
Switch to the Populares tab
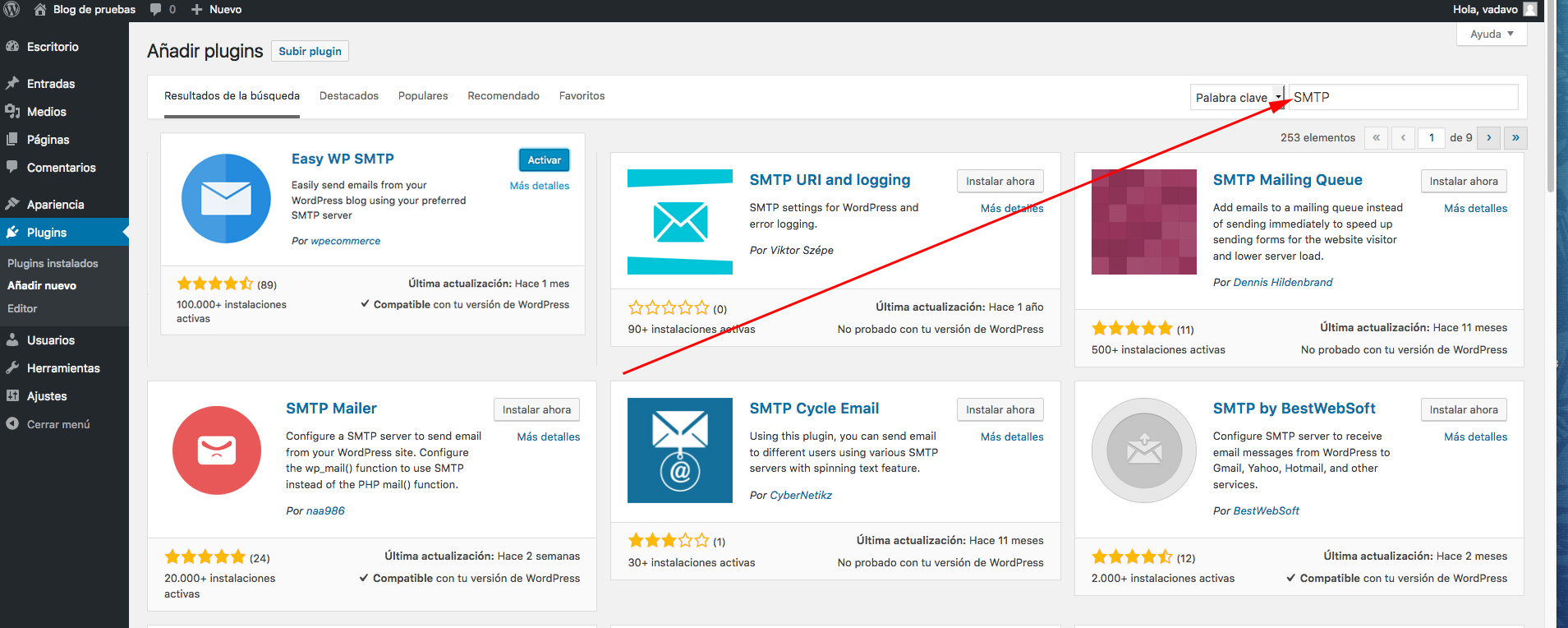(x=423, y=96)
